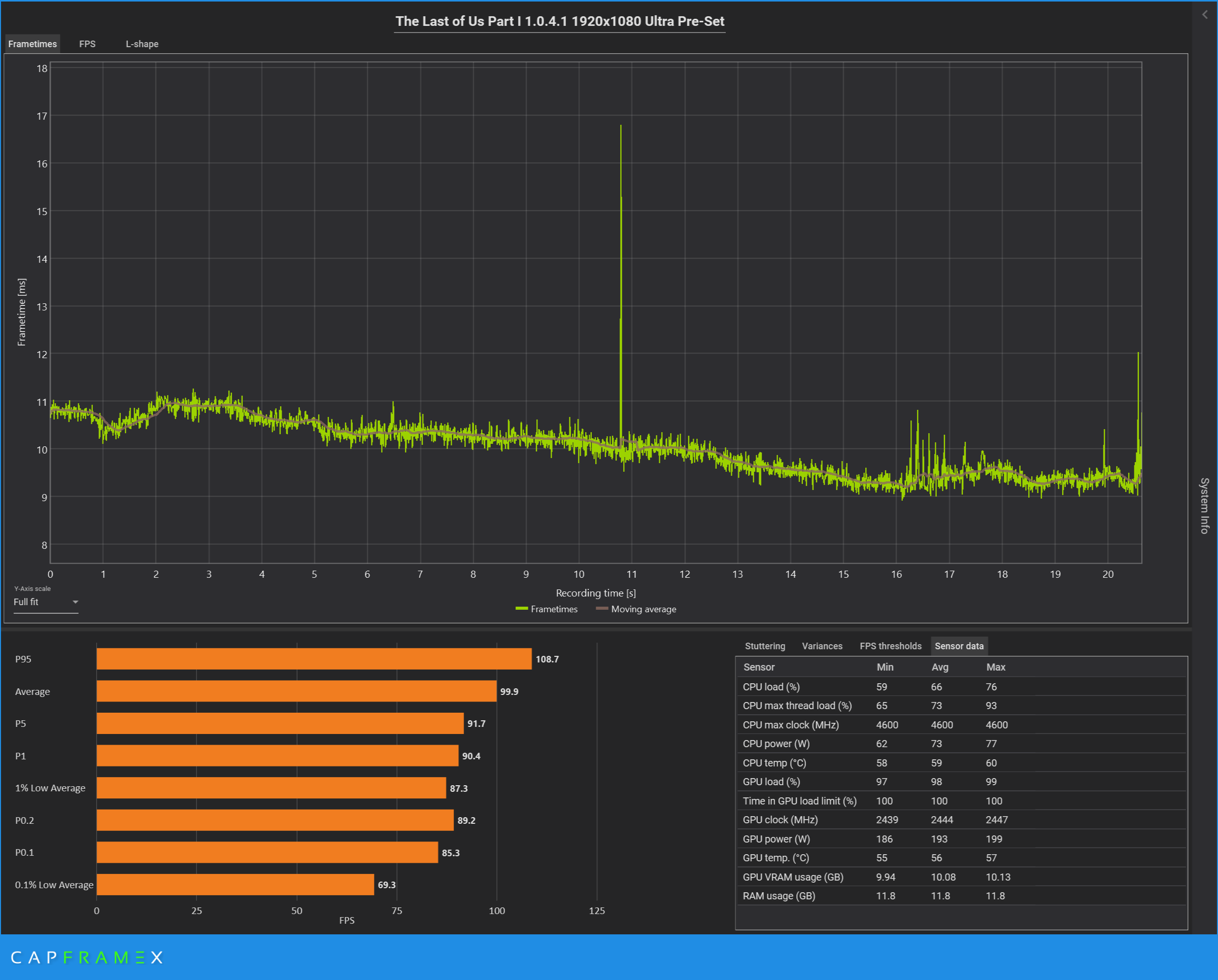Click the Sensor column header
Viewport: 1218px width, 980px height.
759,667
